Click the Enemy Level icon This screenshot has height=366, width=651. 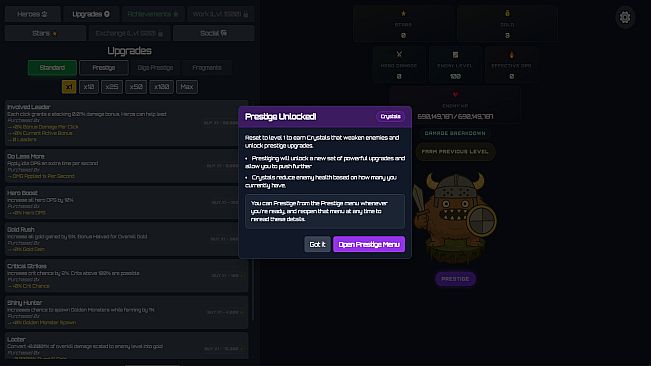click(455, 54)
